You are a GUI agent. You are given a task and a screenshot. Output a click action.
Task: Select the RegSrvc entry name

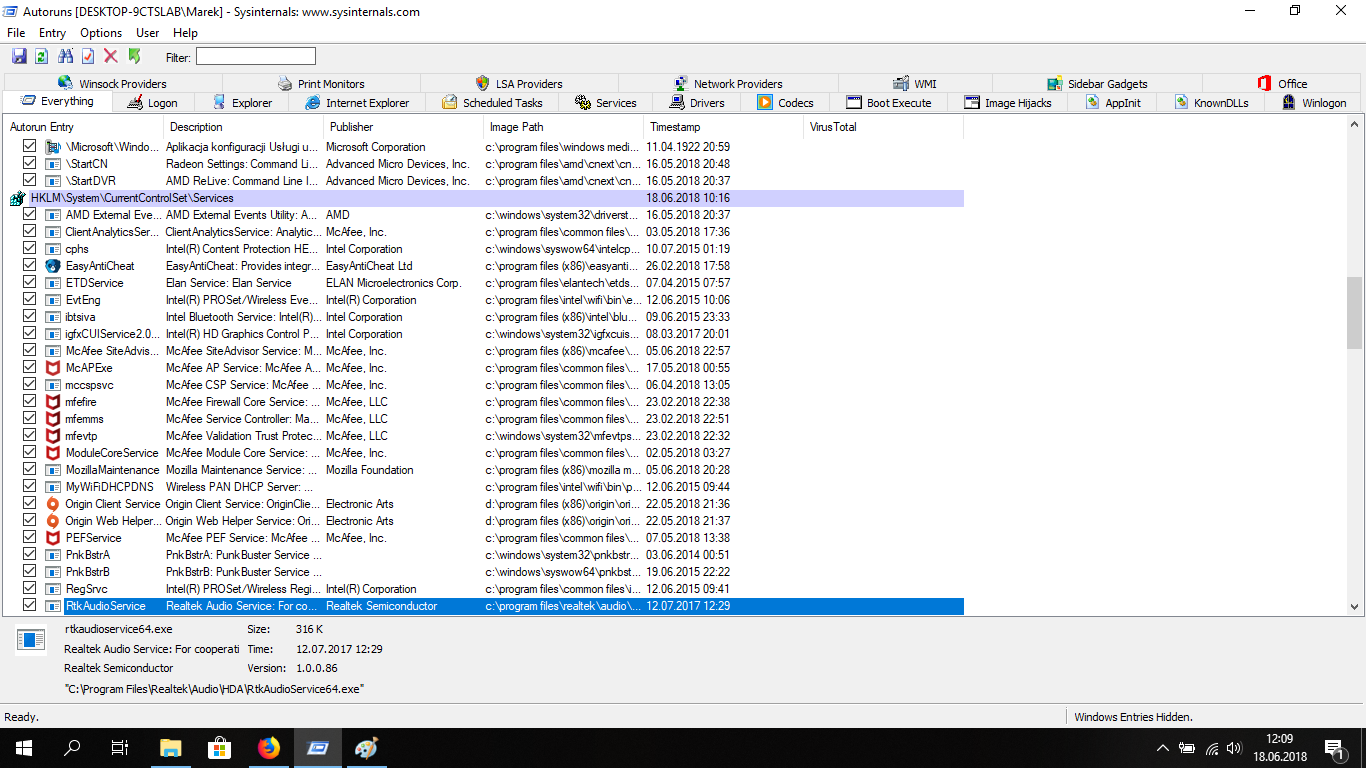pos(86,589)
